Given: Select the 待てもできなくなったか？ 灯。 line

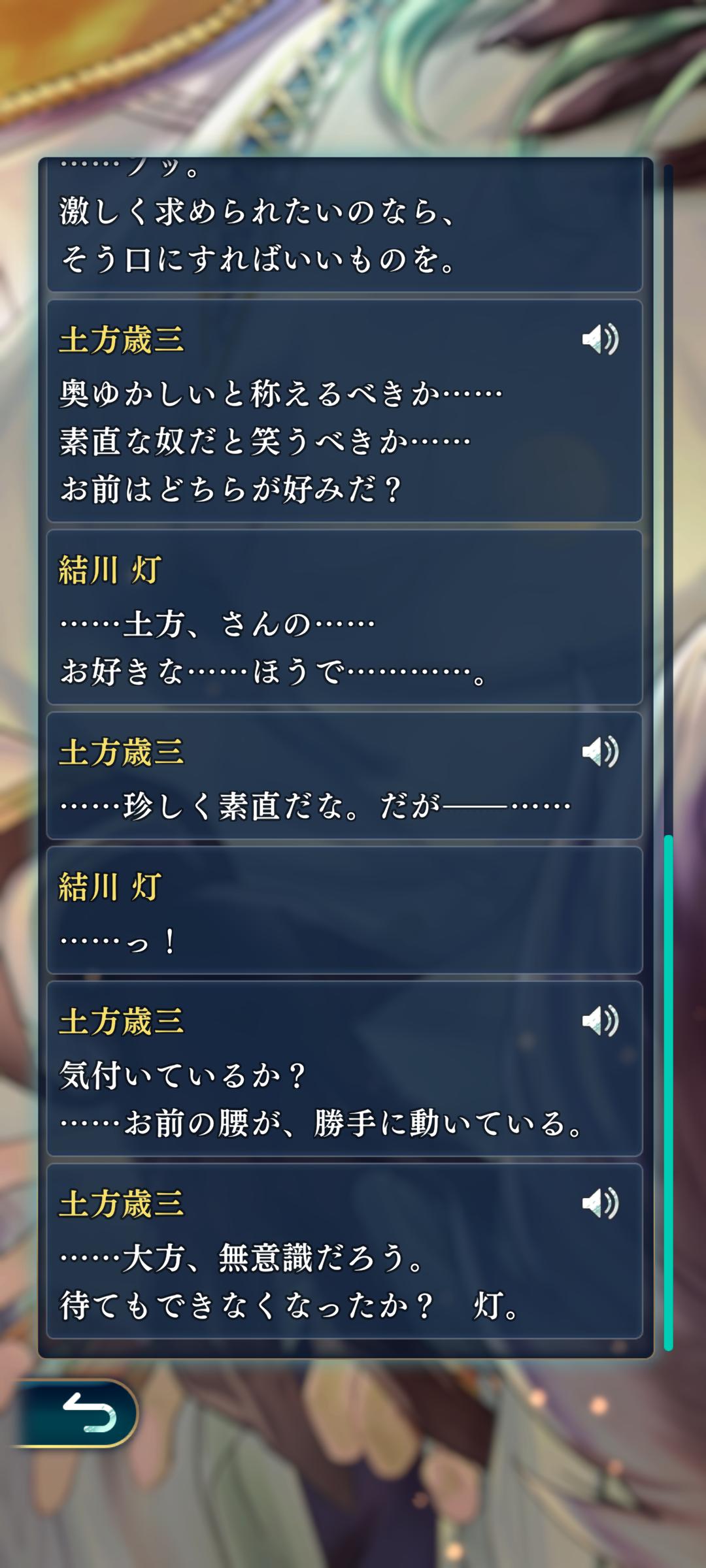Looking at the screenshot, I should click(290, 1307).
